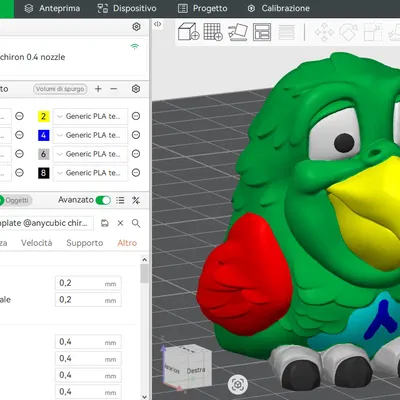Edit filament 2 preset icon
The image size is (400, 400).
point(136,116)
